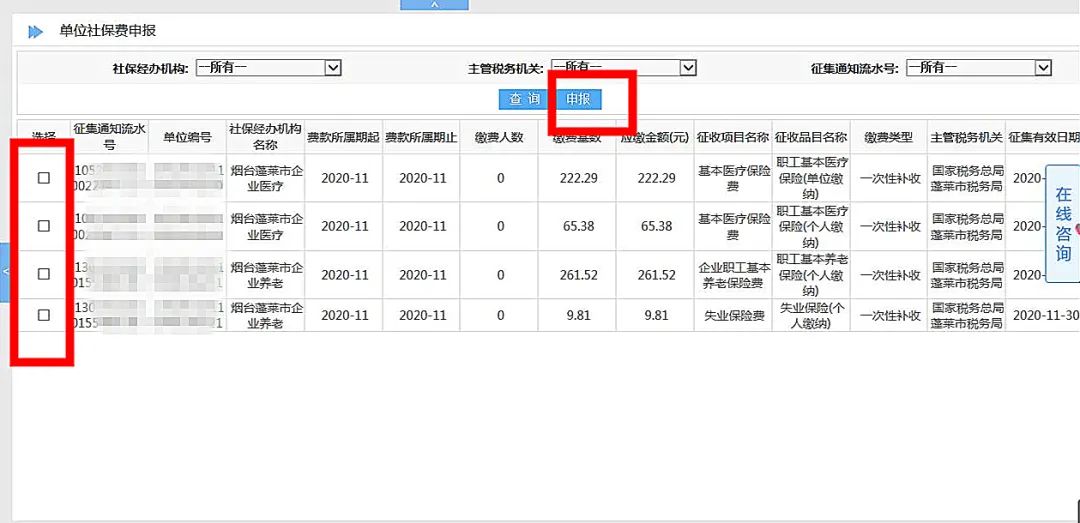Open the 主管税务机关 dropdown
Screen dimensions: 1080x523
click(624, 68)
